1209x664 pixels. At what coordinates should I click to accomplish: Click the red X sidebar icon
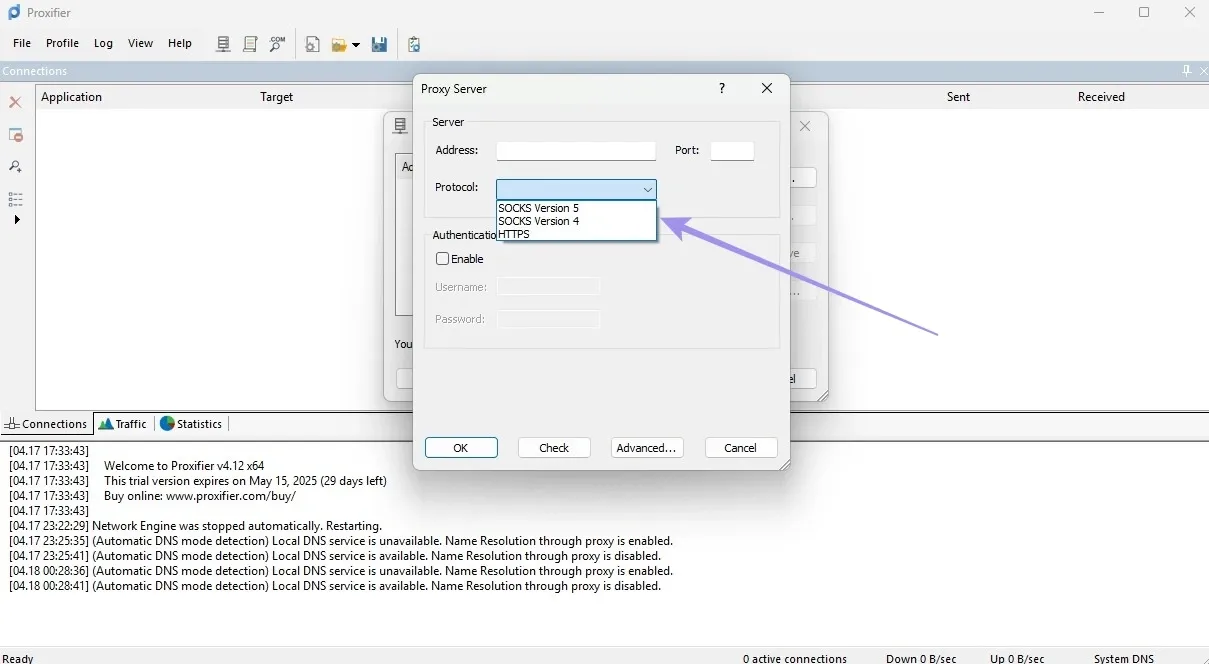(15, 102)
